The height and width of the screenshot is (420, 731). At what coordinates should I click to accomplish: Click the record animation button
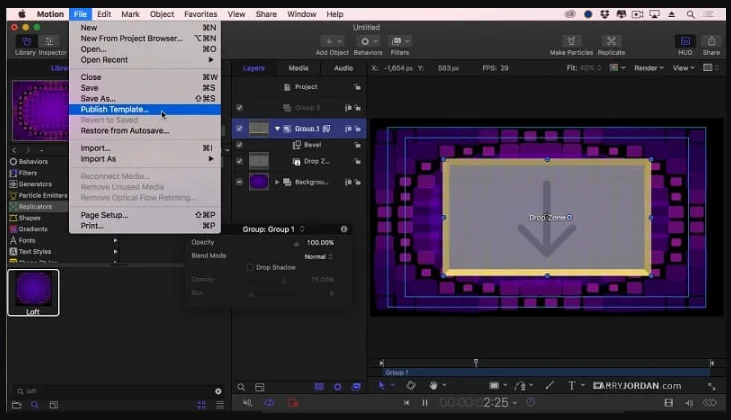(x=293, y=403)
